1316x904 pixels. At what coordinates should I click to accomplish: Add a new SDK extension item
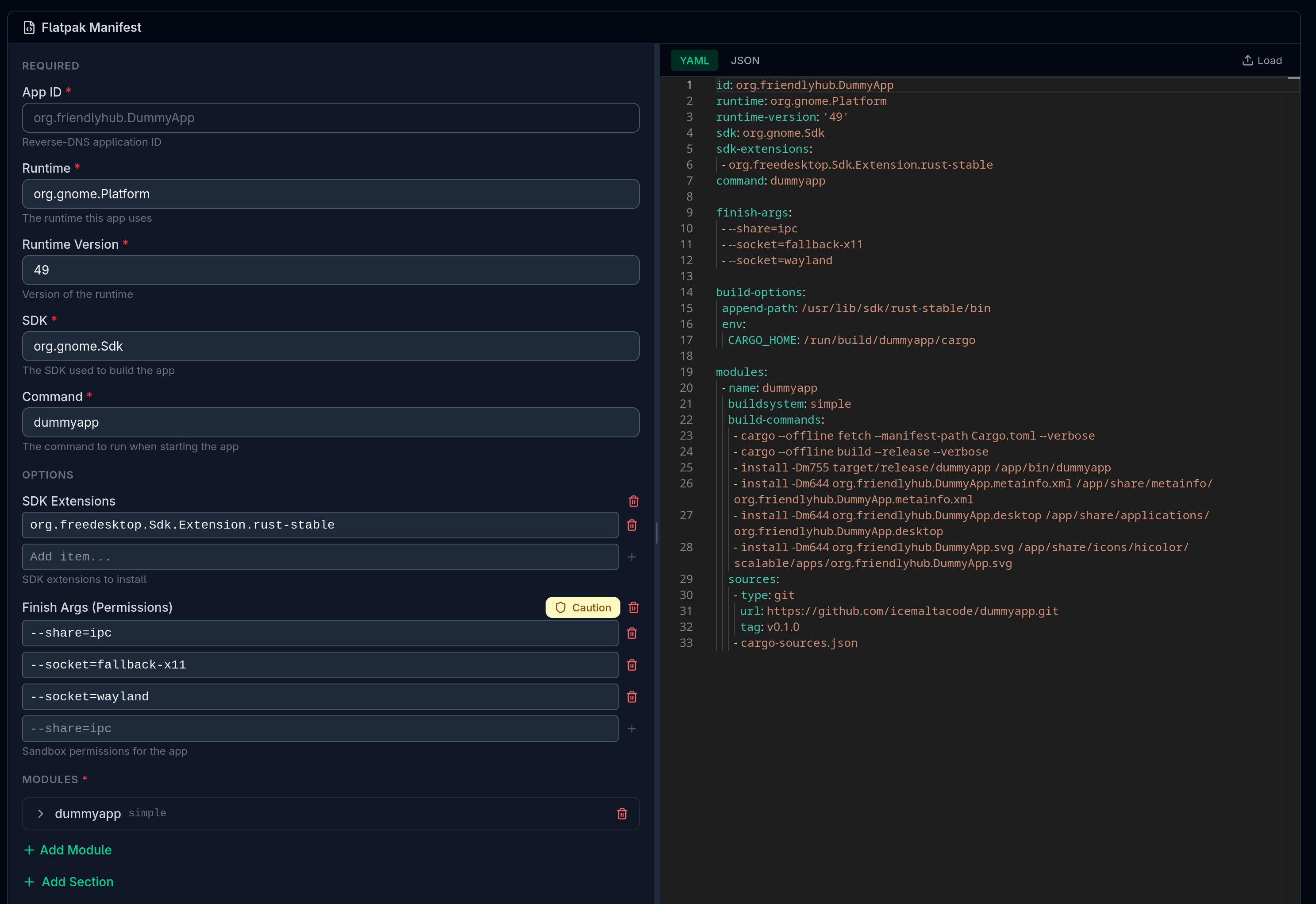coord(632,557)
